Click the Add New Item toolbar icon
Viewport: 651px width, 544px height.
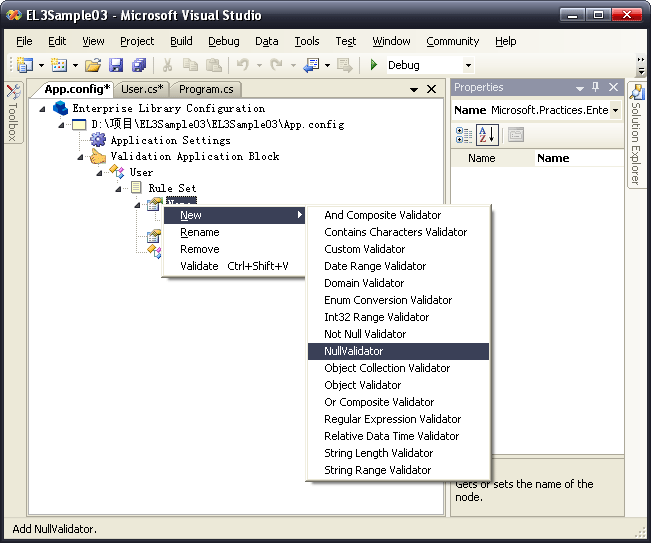point(59,65)
